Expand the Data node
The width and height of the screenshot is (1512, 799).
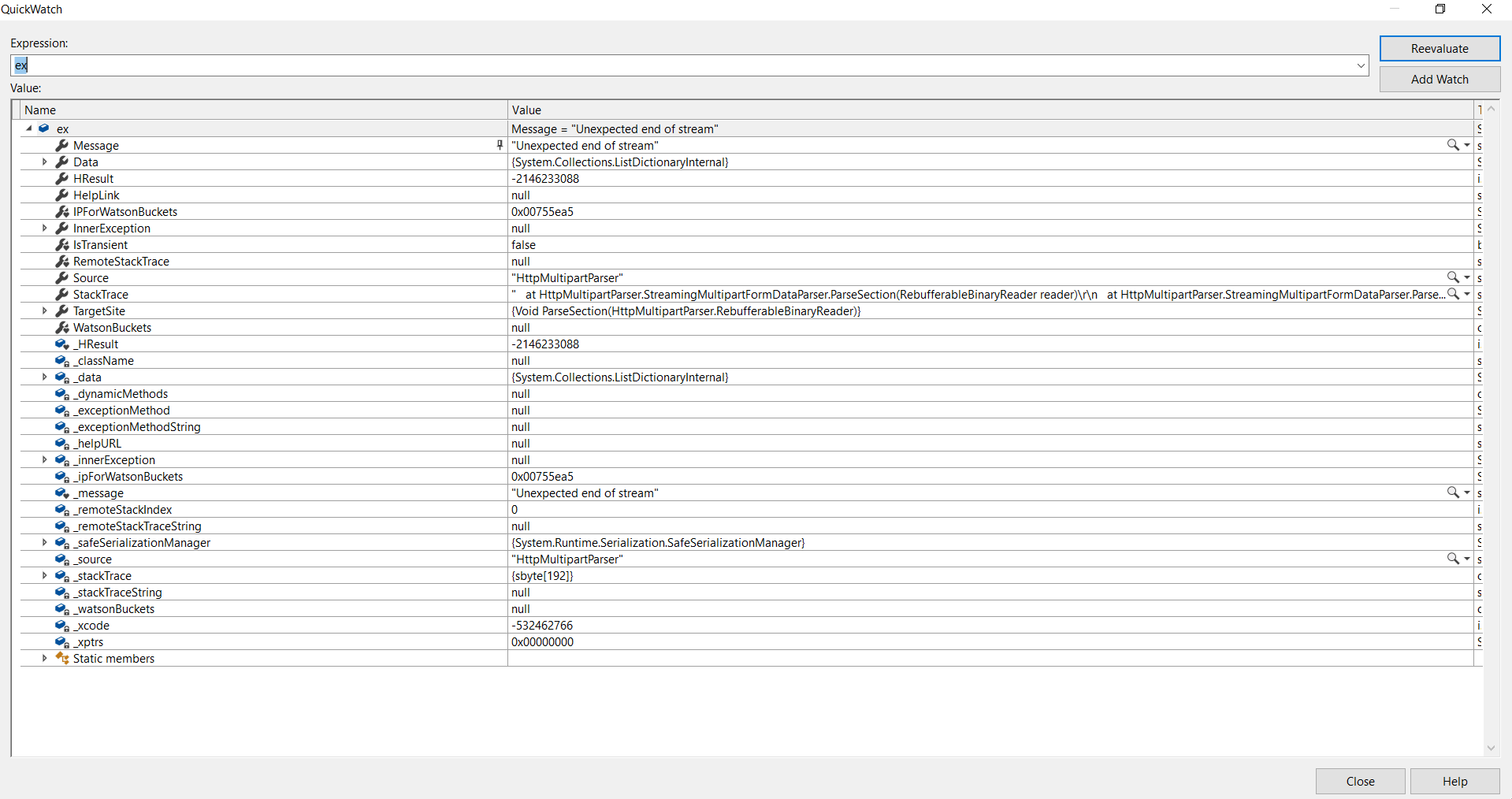[x=44, y=162]
